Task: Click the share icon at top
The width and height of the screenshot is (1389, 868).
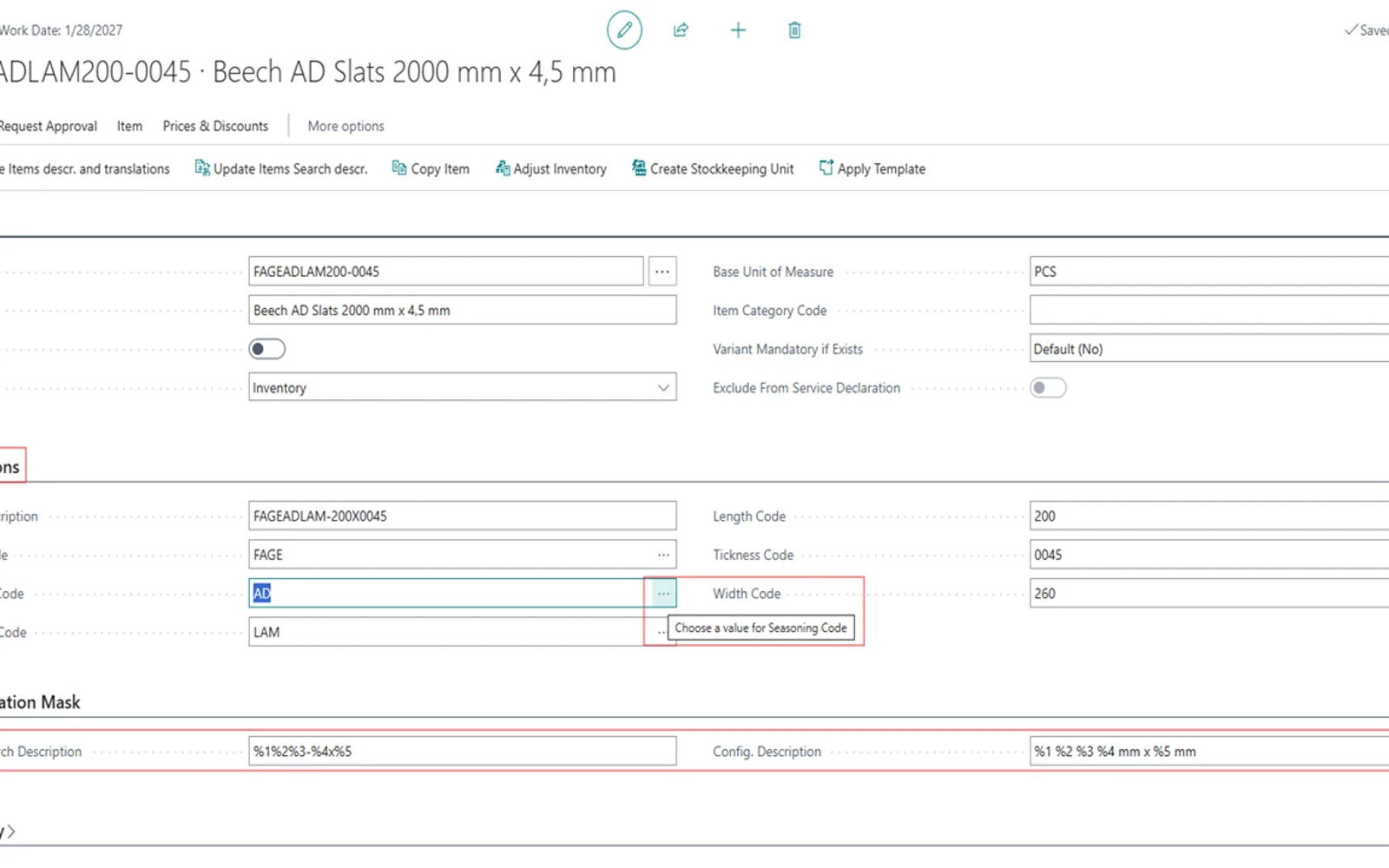Action: pyautogui.click(x=681, y=30)
